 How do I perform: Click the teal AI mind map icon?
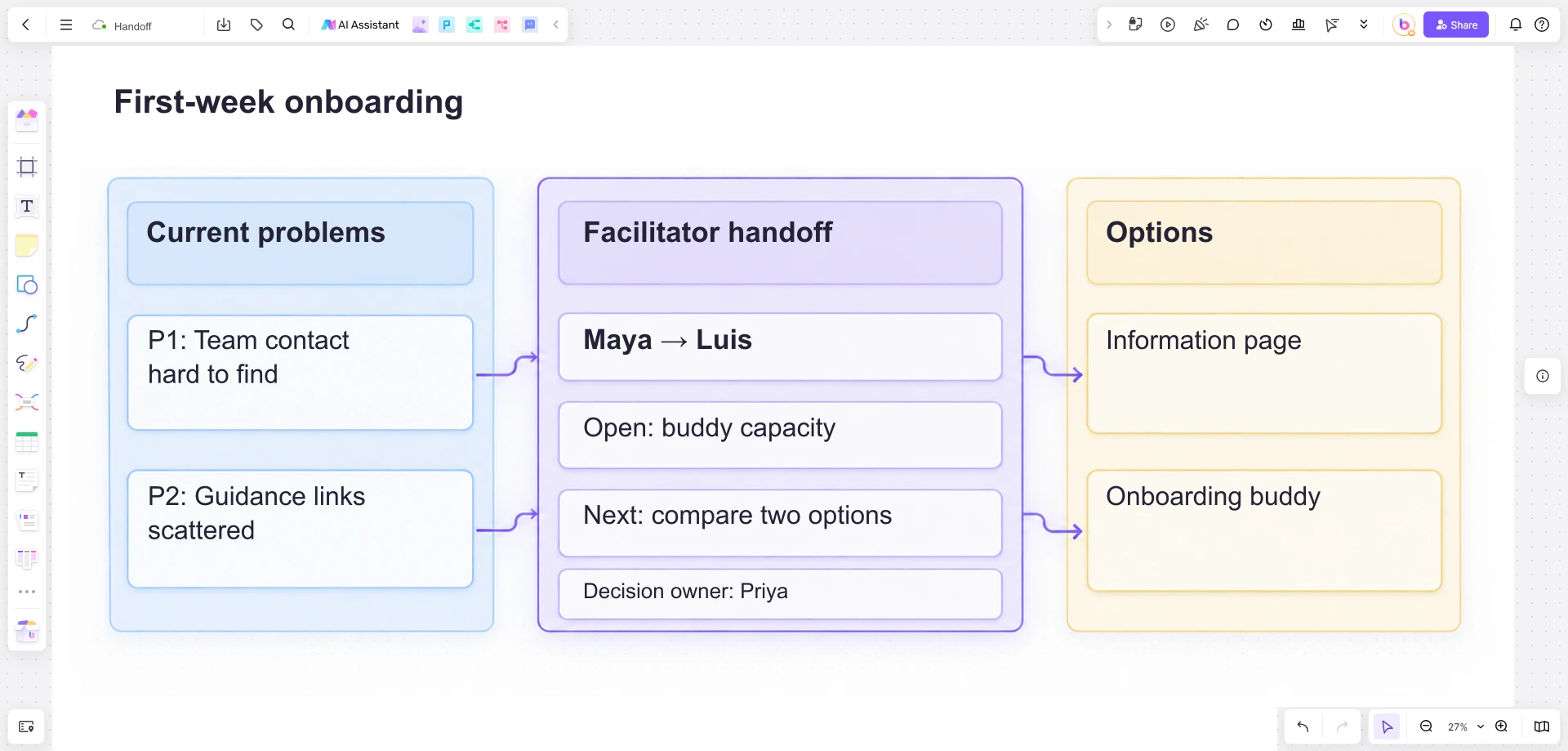pyautogui.click(x=474, y=25)
